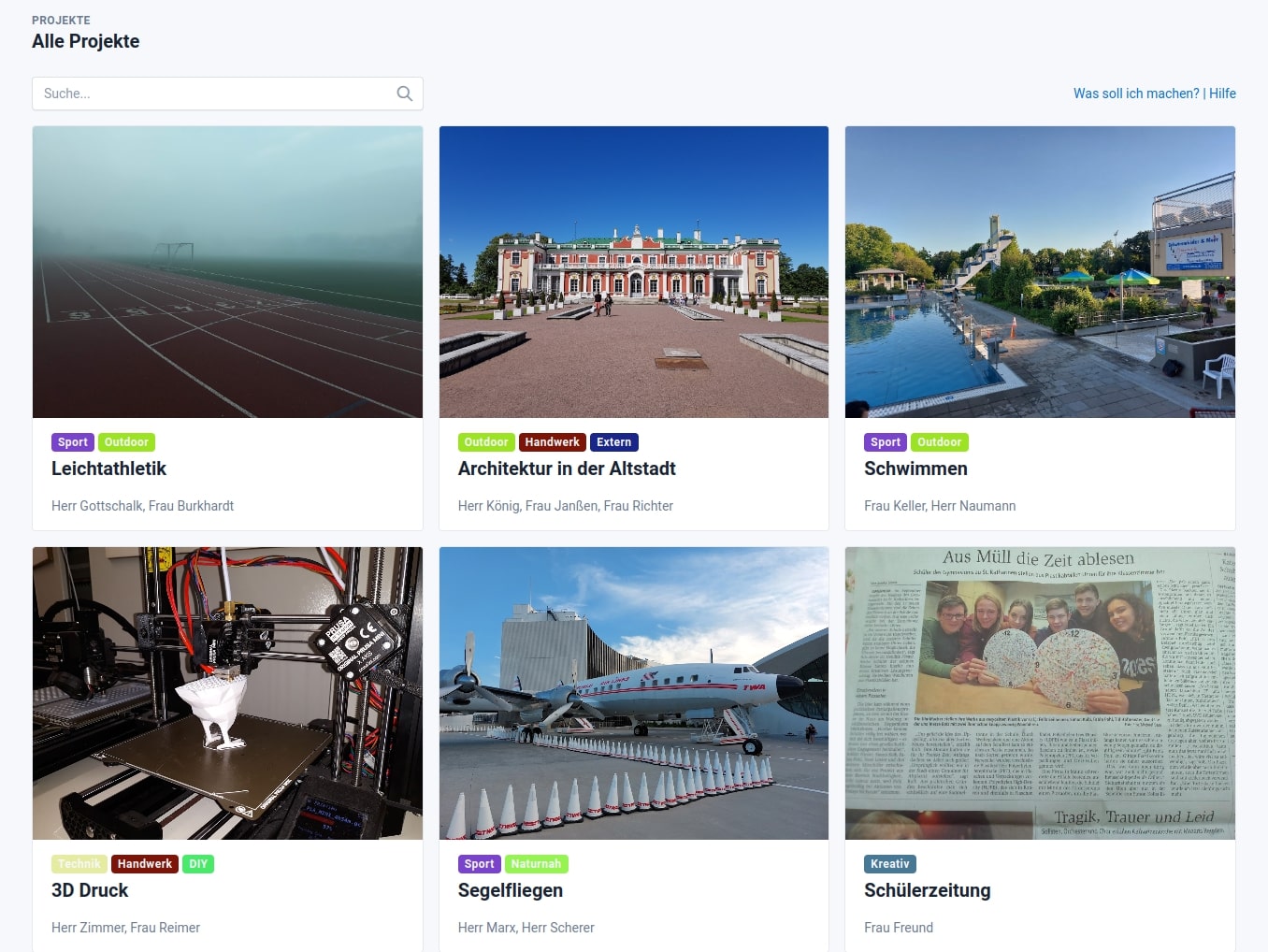Click the Schwimmen project heading

[x=915, y=469]
